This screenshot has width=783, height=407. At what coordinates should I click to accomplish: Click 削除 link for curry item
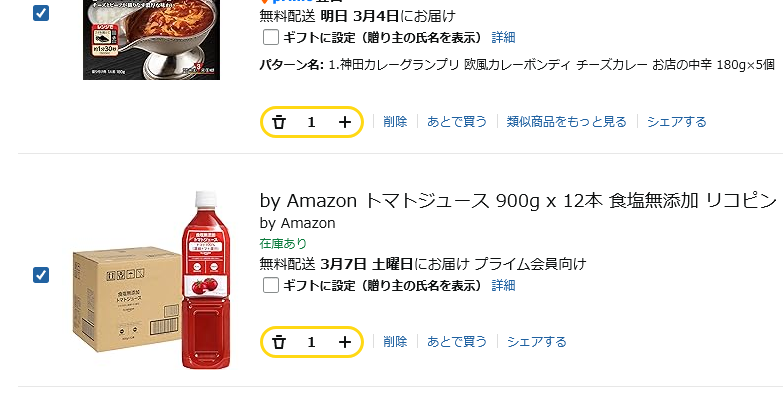coord(395,122)
